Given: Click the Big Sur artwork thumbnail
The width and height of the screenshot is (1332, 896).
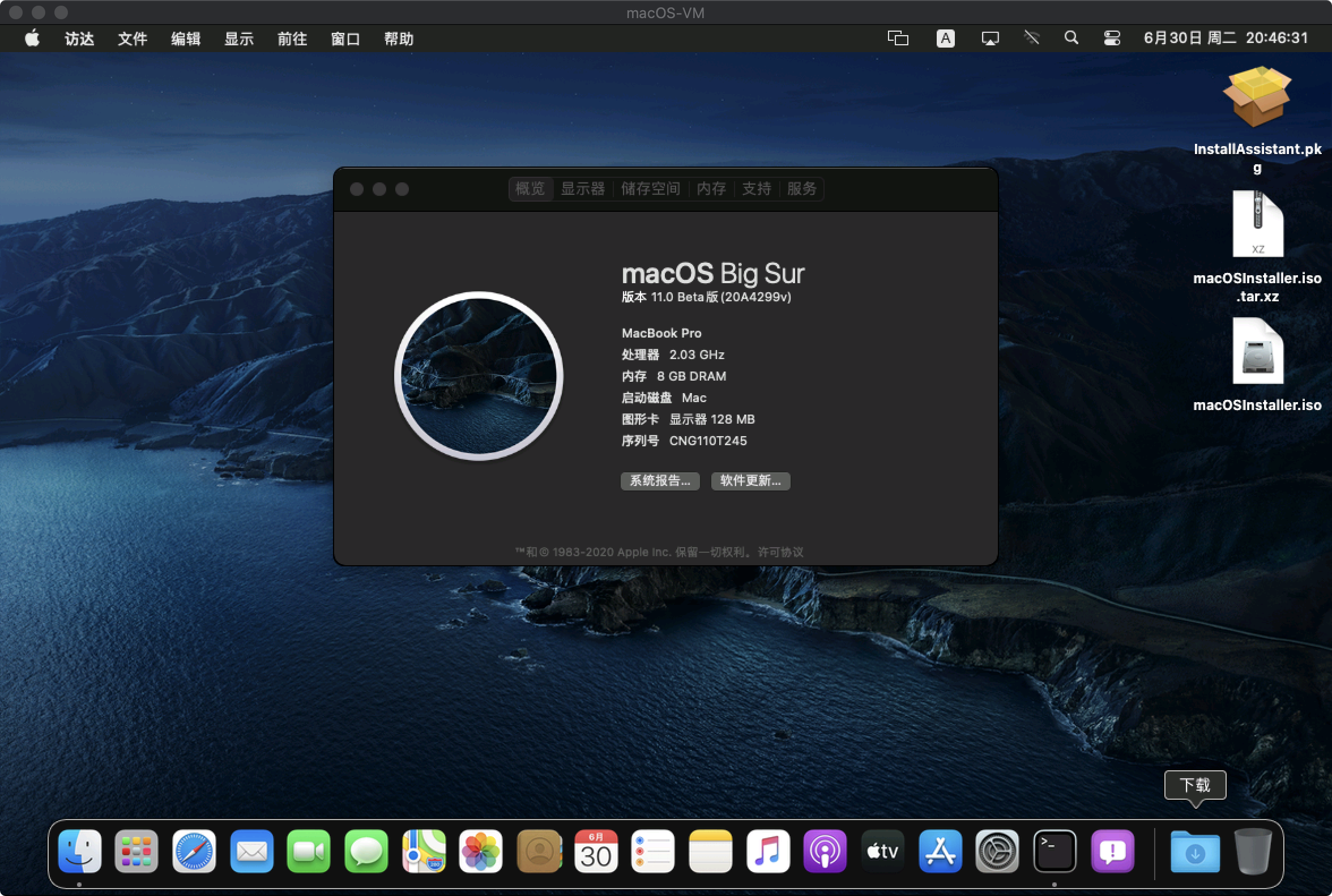Looking at the screenshot, I should [x=479, y=376].
